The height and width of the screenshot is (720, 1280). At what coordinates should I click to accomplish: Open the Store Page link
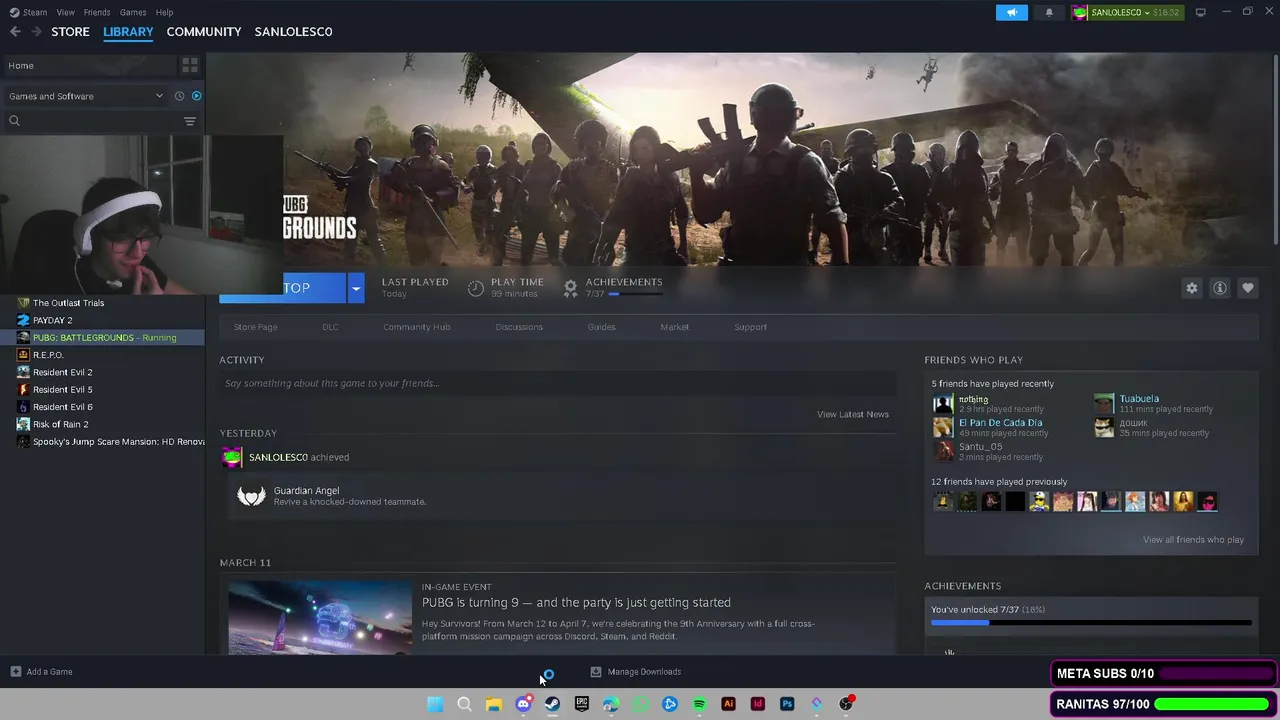(x=255, y=327)
